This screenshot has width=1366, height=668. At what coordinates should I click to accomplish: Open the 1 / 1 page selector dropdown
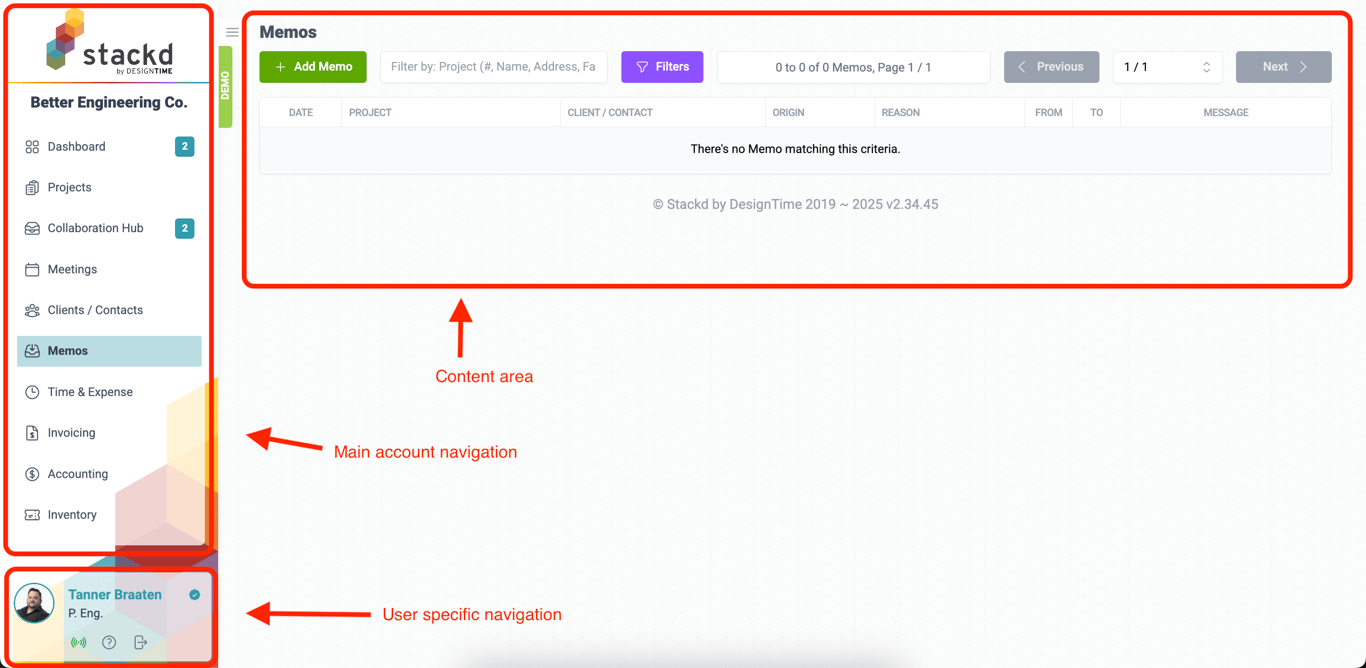coord(1167,67)
